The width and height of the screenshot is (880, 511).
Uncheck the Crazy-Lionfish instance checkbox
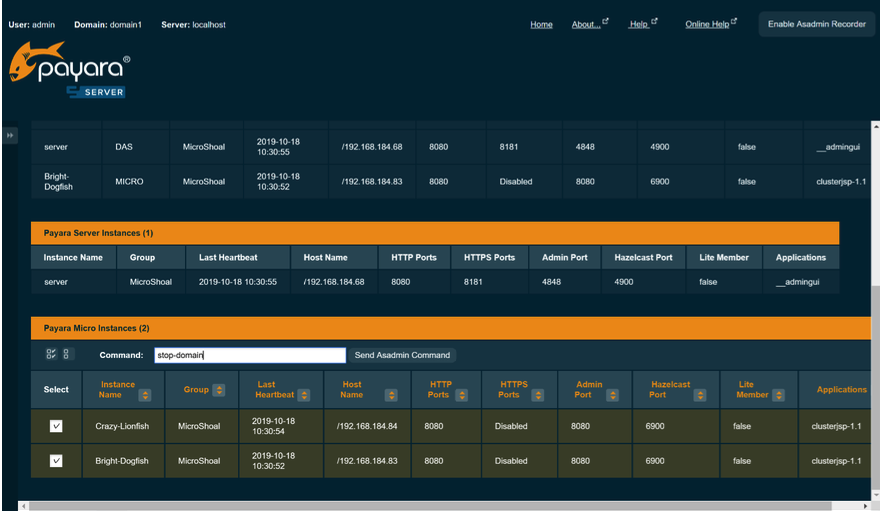[x=56, y=426]
